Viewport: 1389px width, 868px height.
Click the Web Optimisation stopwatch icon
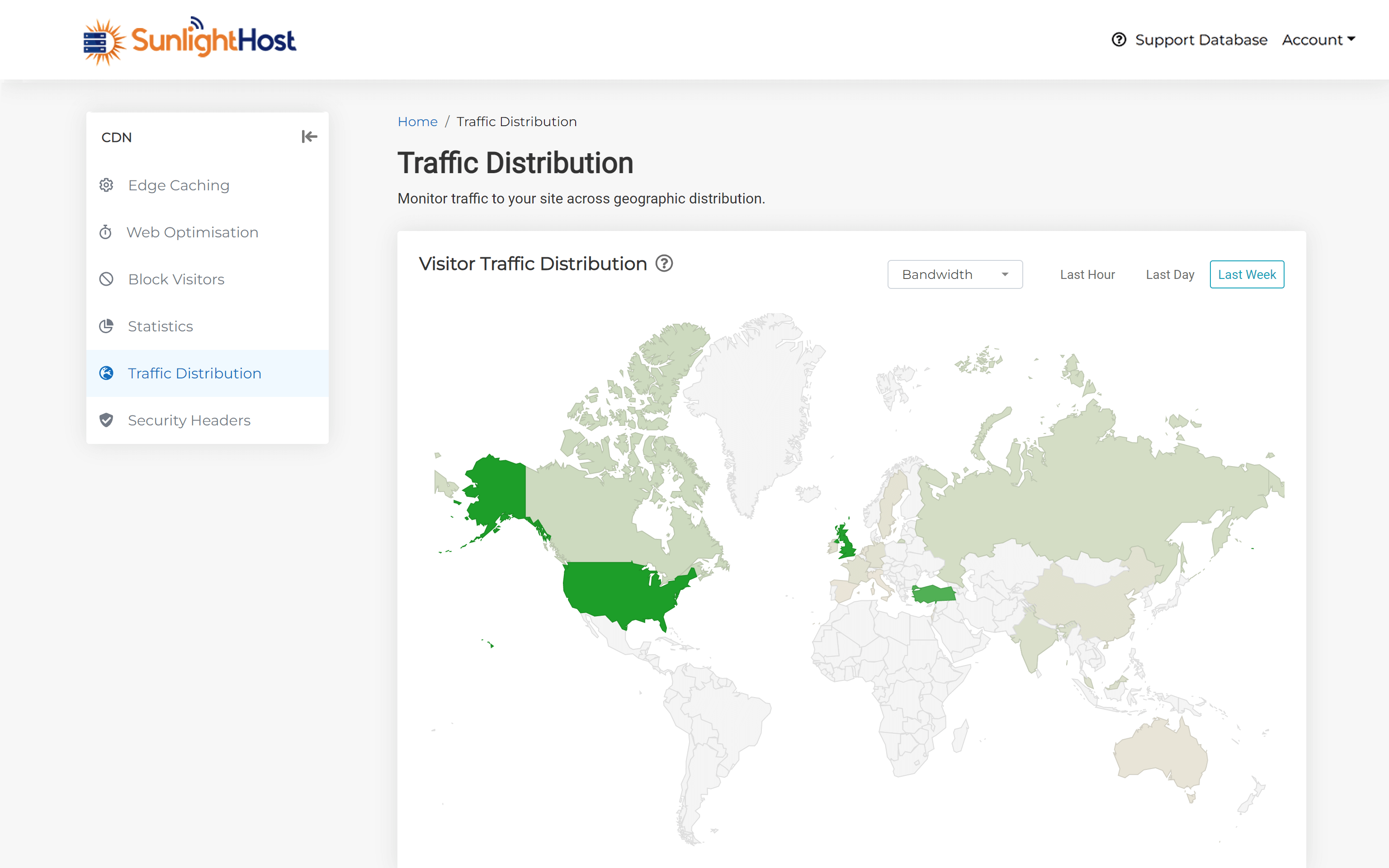[x=106, y=232]
